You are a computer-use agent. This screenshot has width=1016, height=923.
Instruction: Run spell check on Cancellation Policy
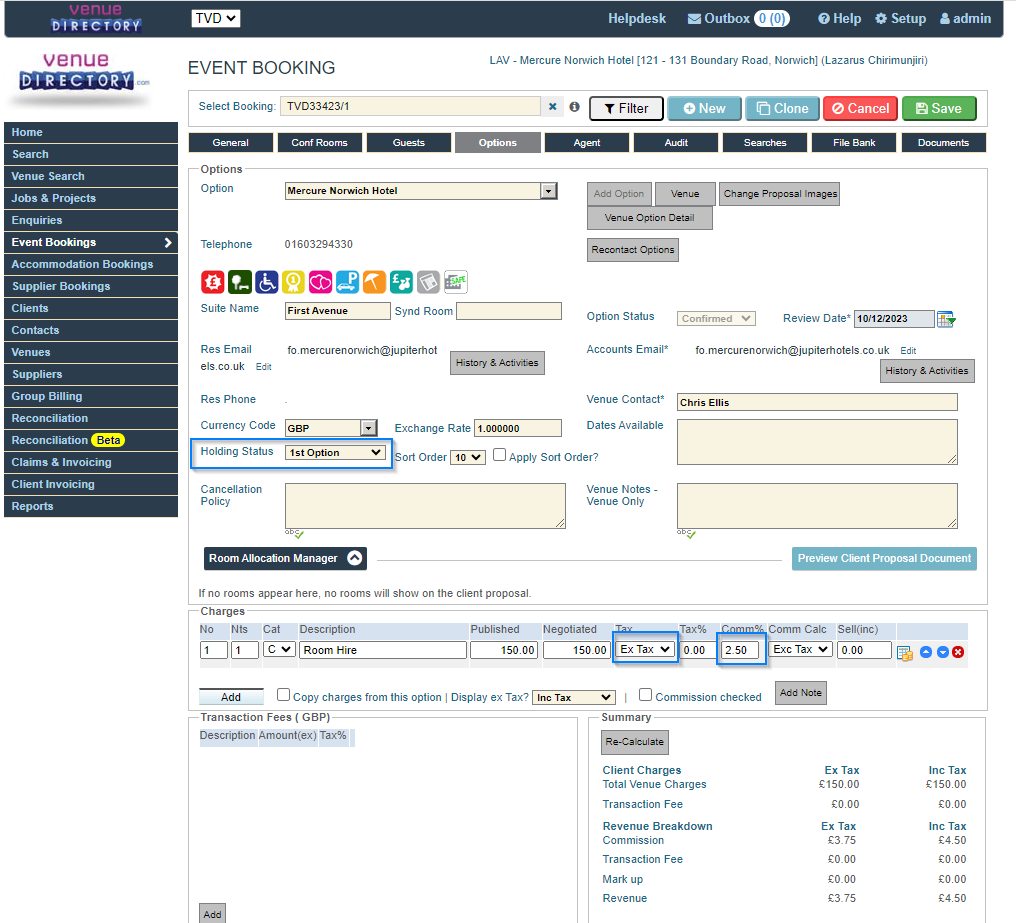click(x=294, y=533)
